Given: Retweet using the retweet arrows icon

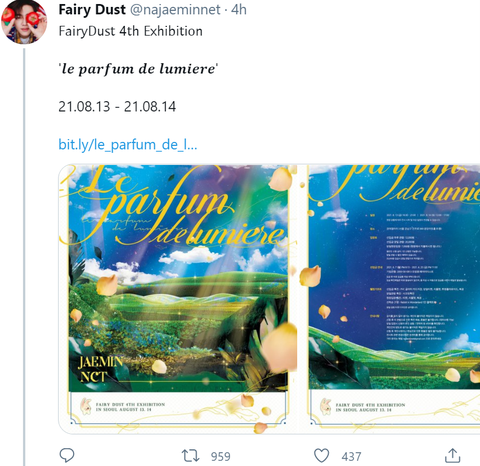Looking at the screenshot, I should click(x=190, y=456).
